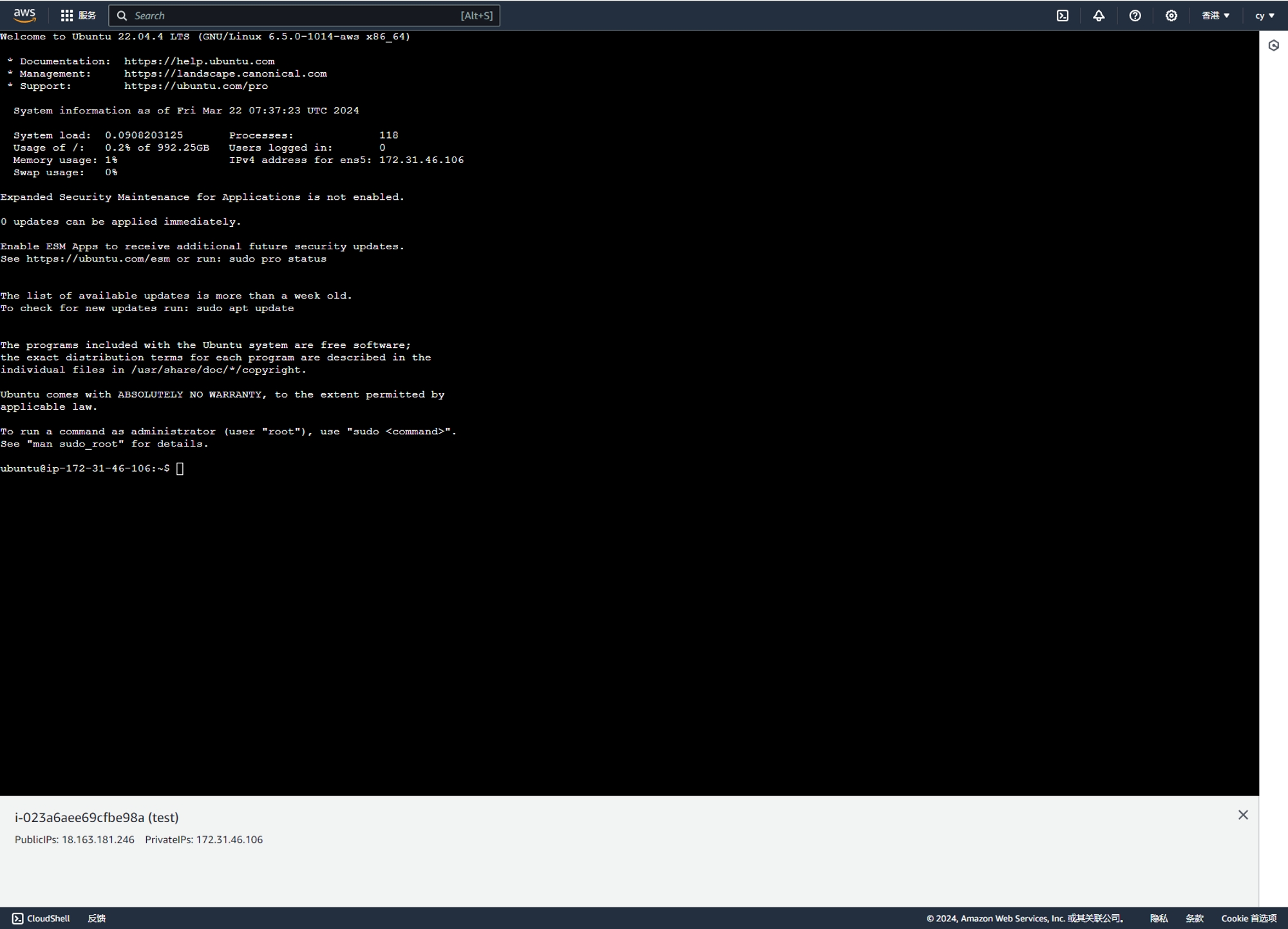This screenshot has height=929, width=1288.
Task: Open the 条款 terms link
Action: click(1195, 918)
